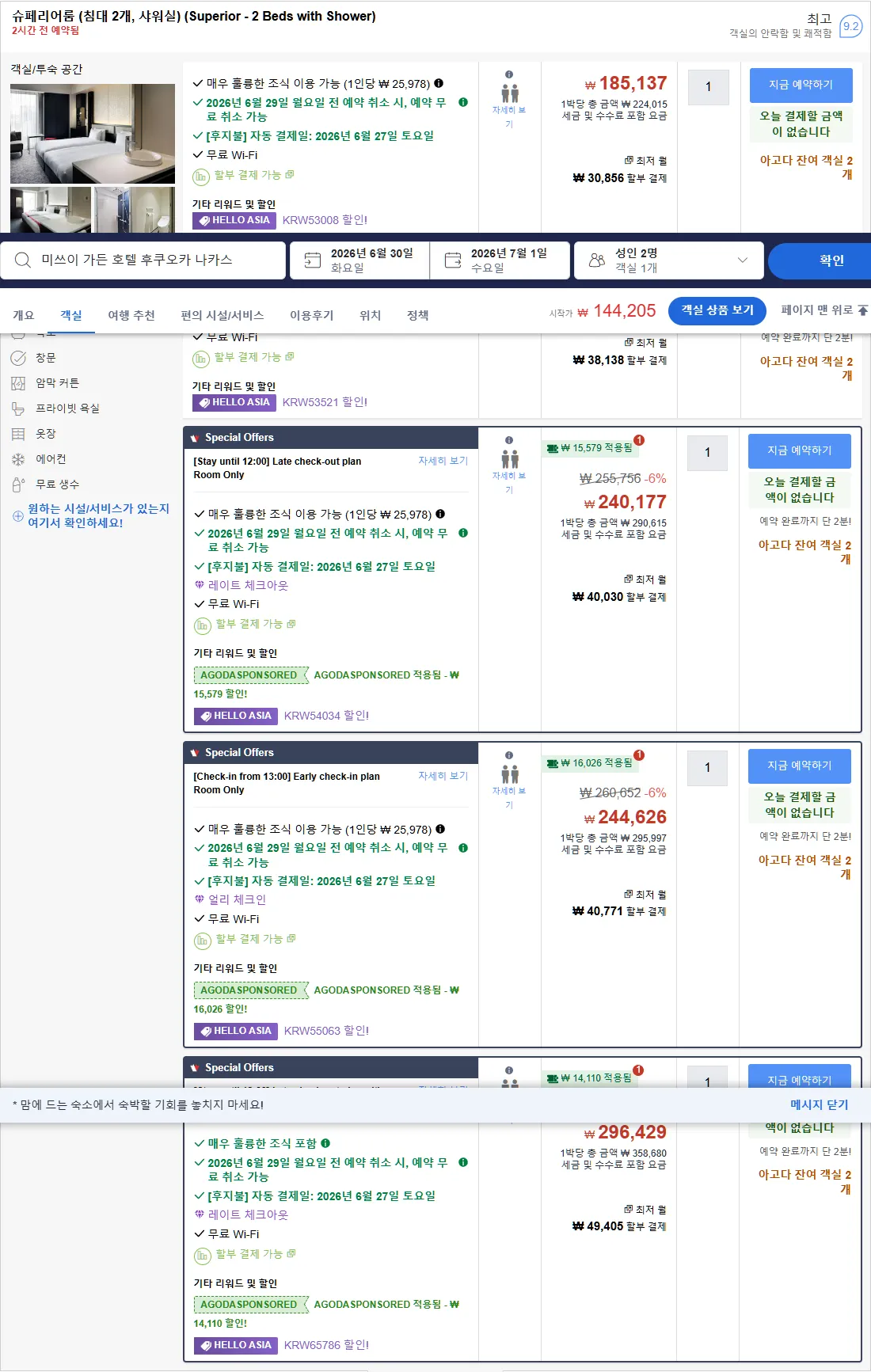Image resolution: width=871 pixels, height=1372 pixels.
Task: Click green cancellation info icon in first offer
Action: (463, 102)
